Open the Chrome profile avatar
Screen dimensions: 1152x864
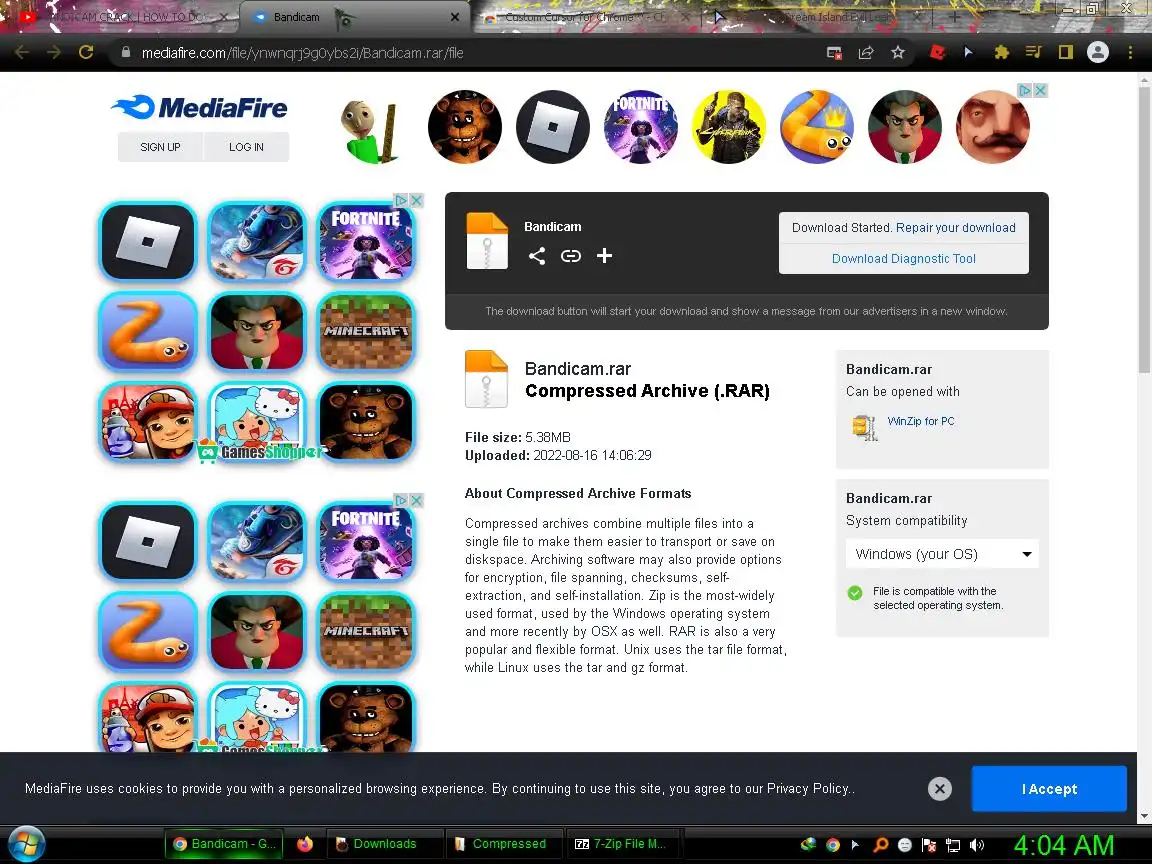[x=1098, y=52]
